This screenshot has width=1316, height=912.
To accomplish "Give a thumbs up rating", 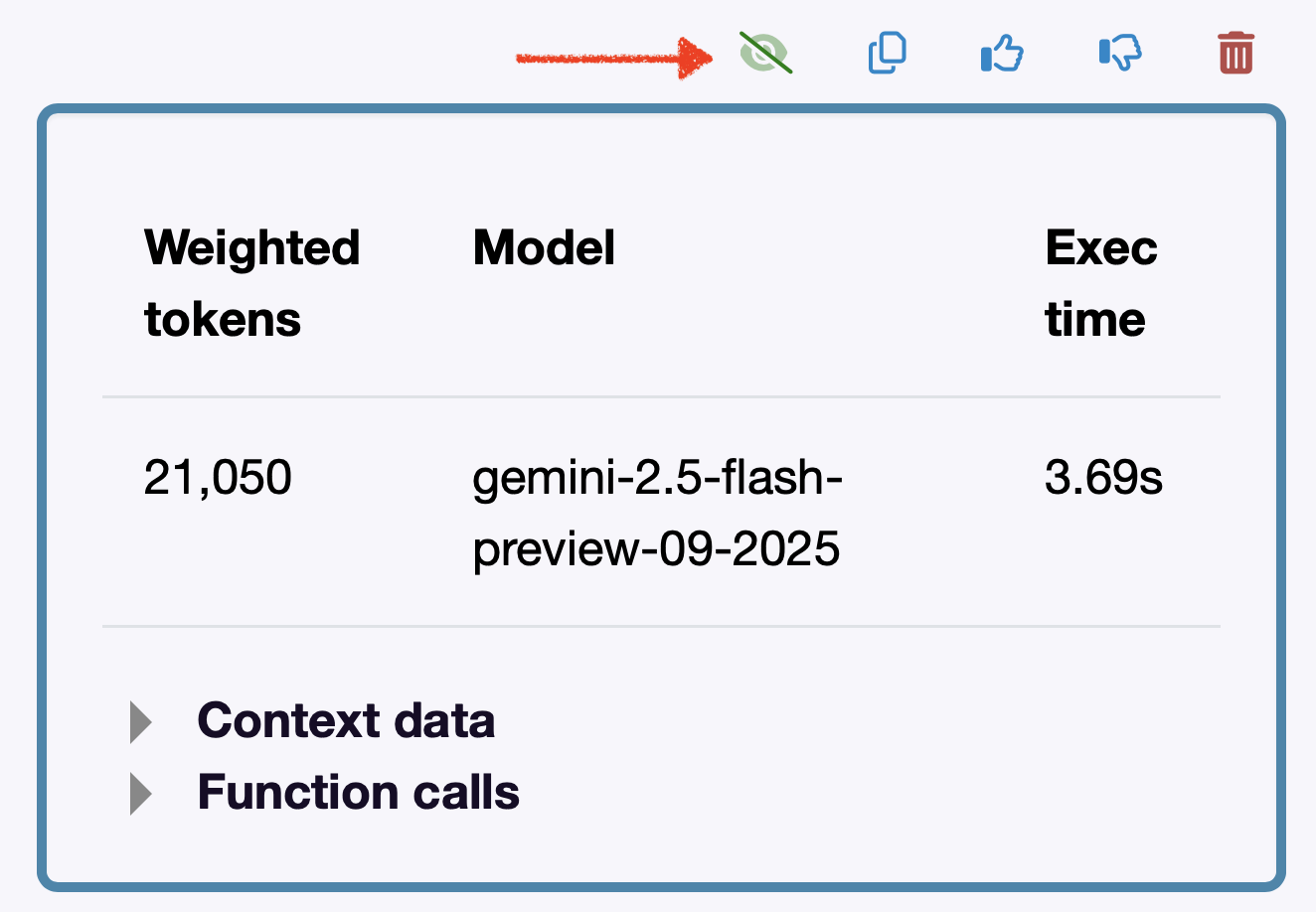I will [1002, 53].
